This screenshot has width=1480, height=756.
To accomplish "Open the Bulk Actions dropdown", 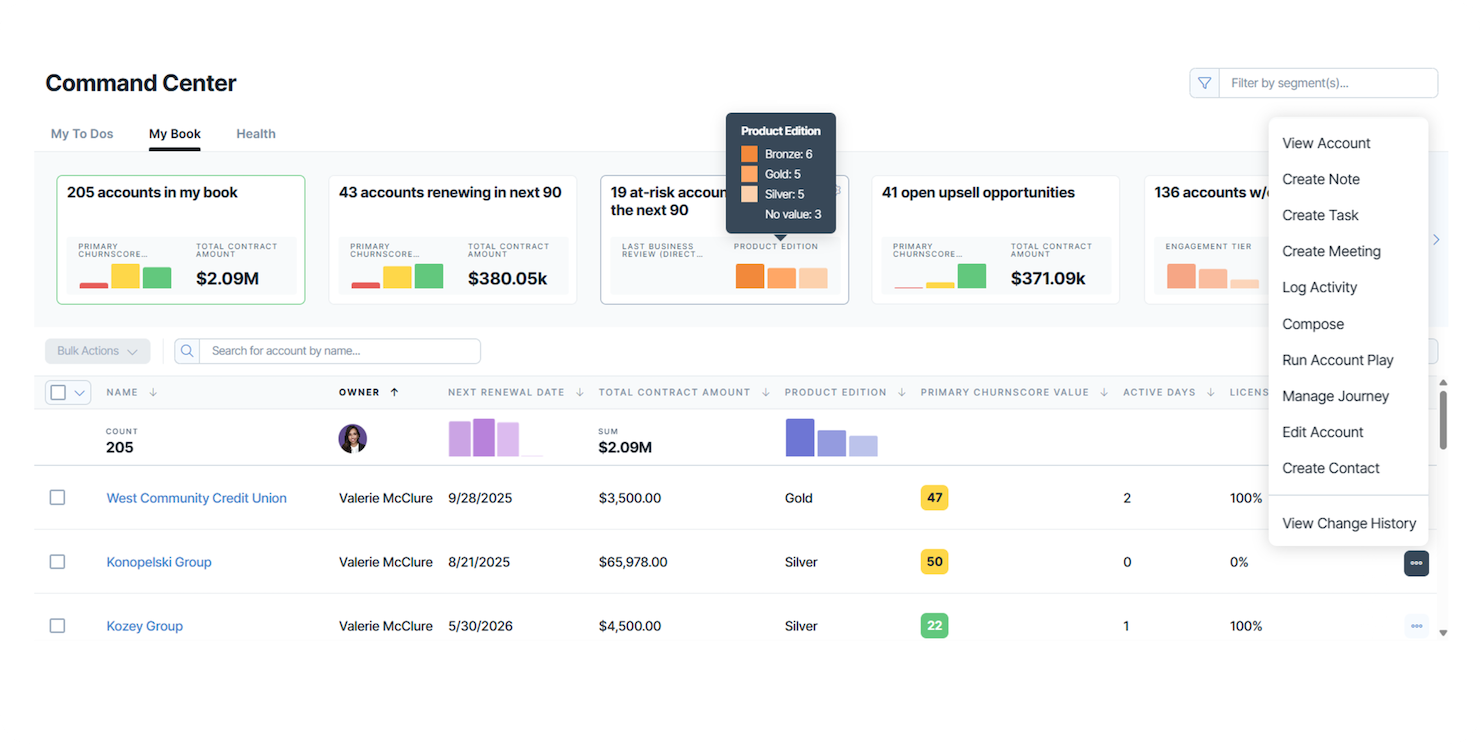I will click(x=97, y=351).
